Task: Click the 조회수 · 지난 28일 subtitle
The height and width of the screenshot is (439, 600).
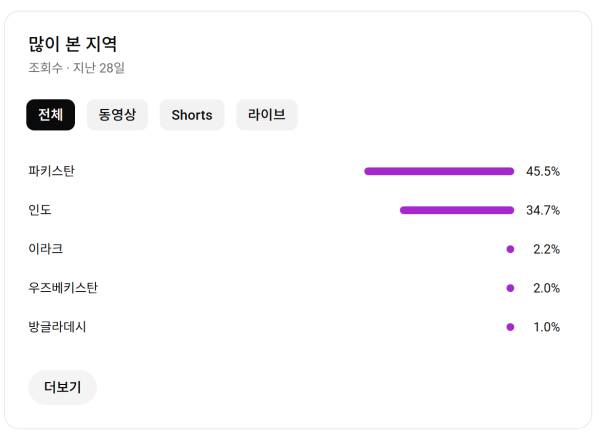Action: tap(77, 68)
